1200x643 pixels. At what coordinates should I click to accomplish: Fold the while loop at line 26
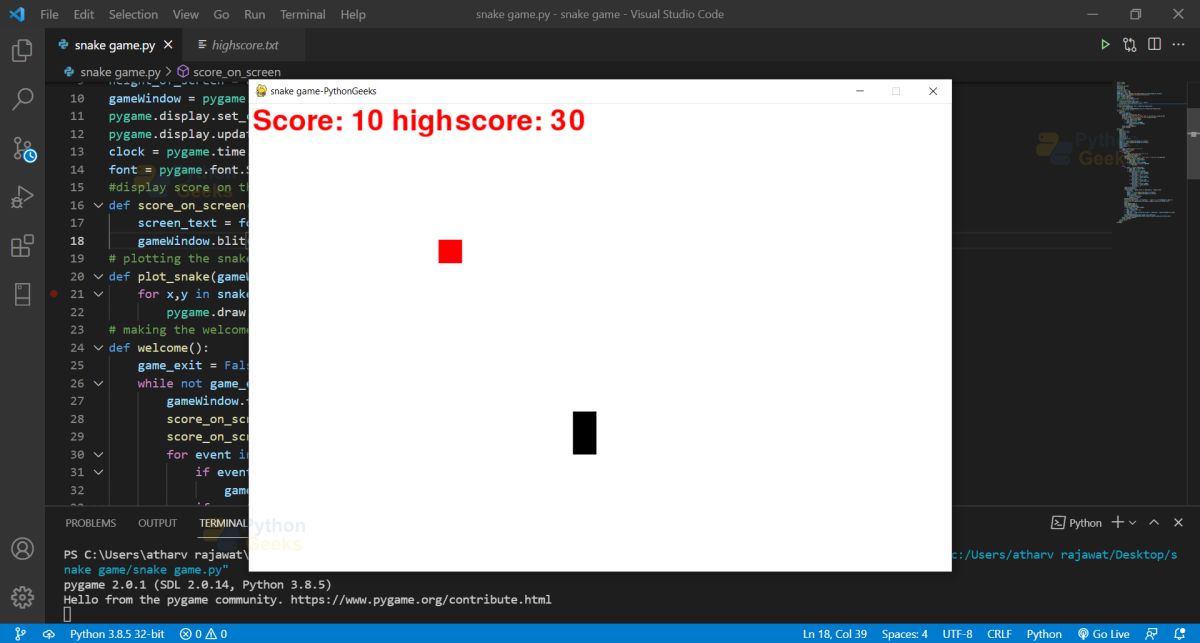(x=98, y=383)
